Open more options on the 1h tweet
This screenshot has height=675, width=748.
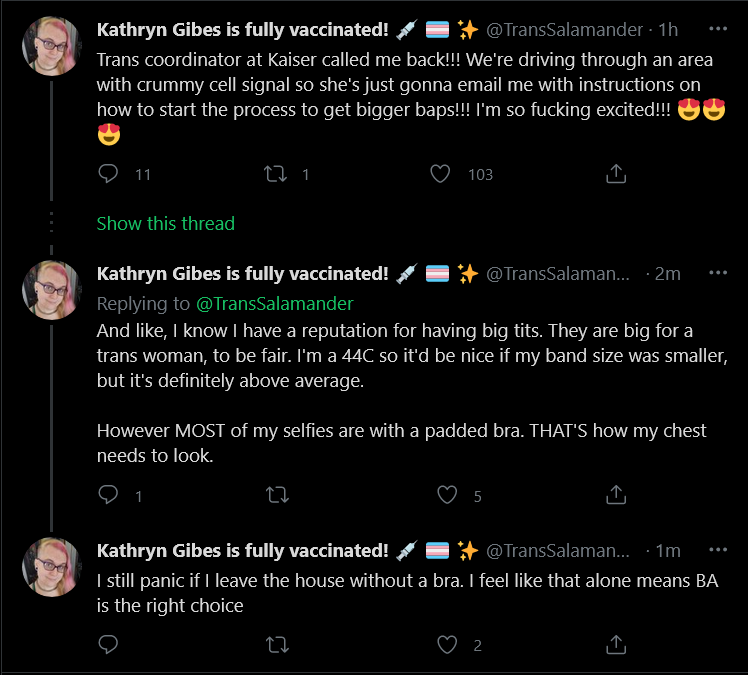(x=718, y=29)
